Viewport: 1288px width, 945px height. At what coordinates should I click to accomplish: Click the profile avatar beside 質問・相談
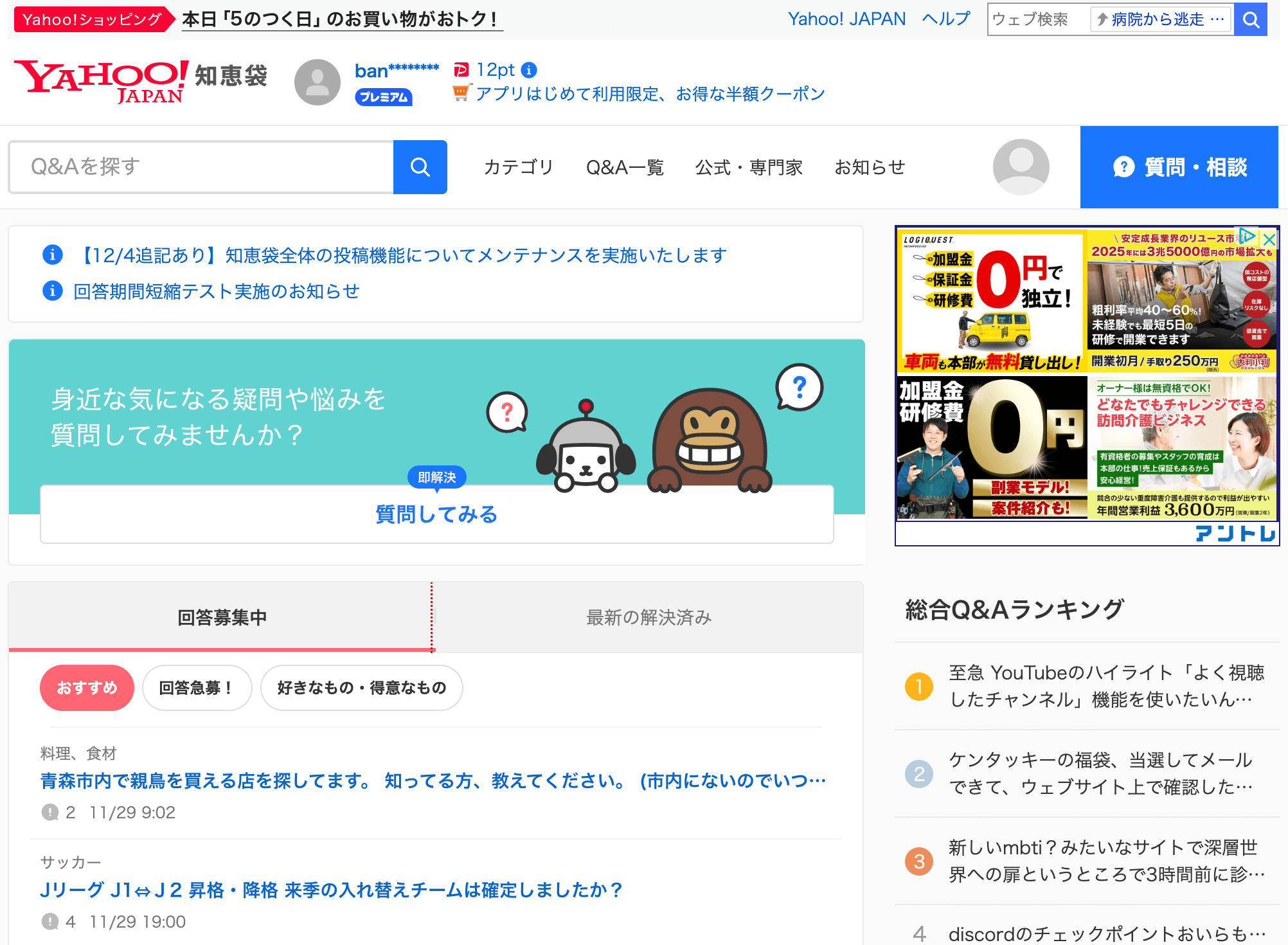(1020, 167)
